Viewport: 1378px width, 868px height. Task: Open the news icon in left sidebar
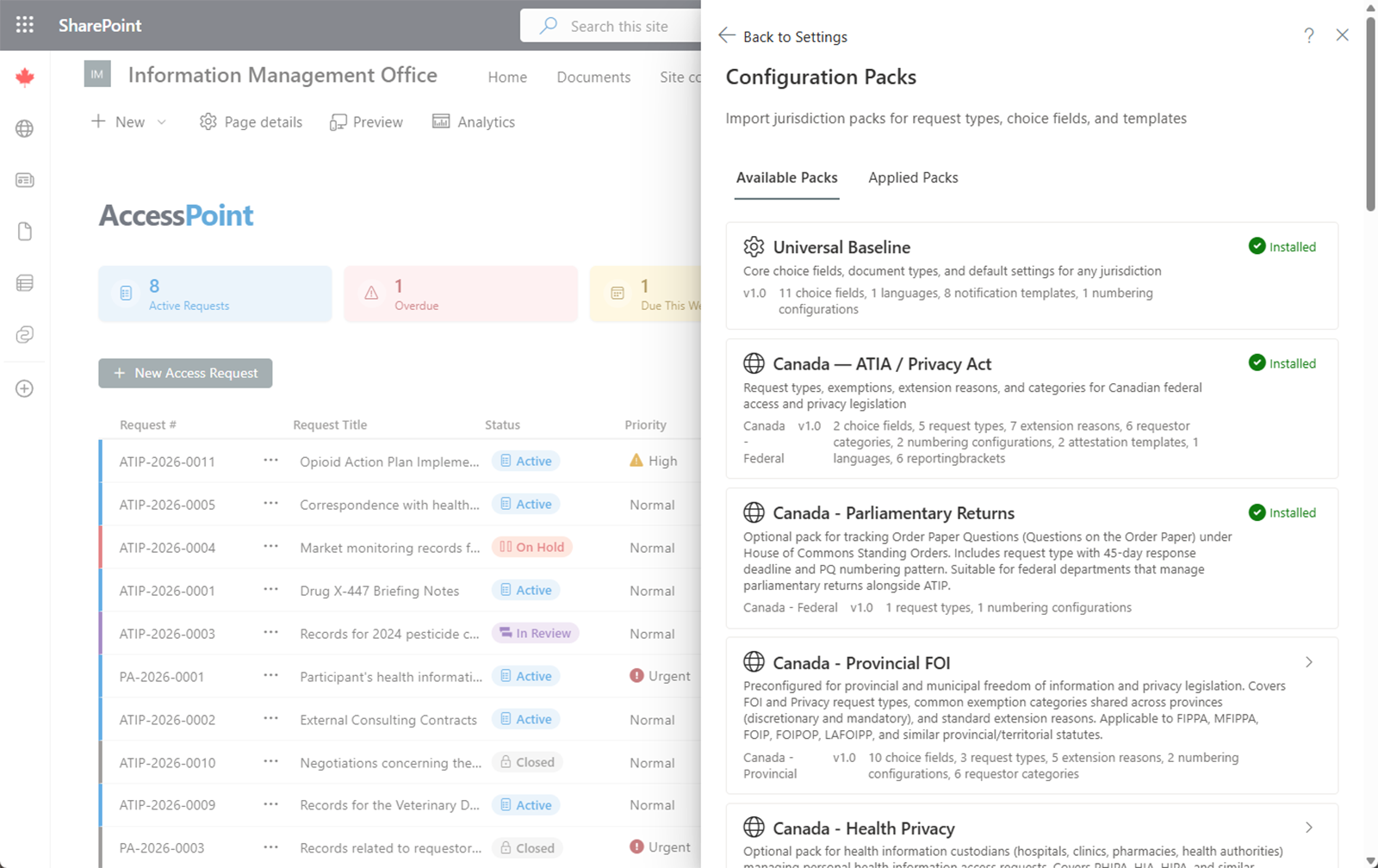tap(25, 180)
